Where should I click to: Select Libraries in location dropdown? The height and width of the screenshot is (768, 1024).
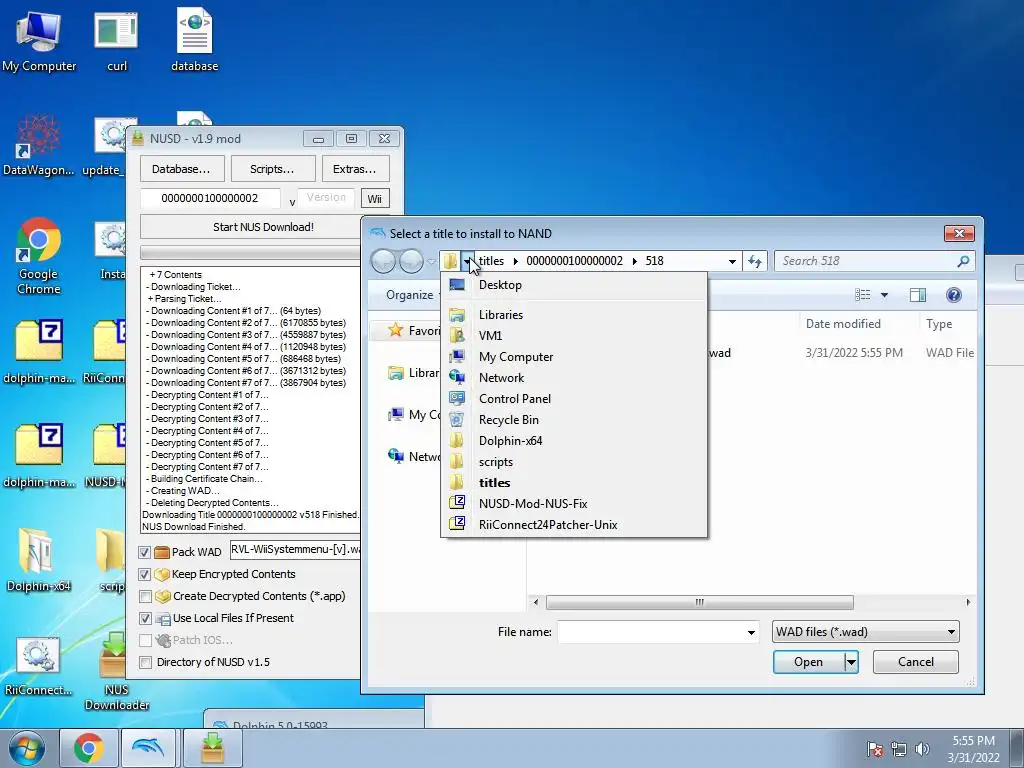click(x=574, y=315)
